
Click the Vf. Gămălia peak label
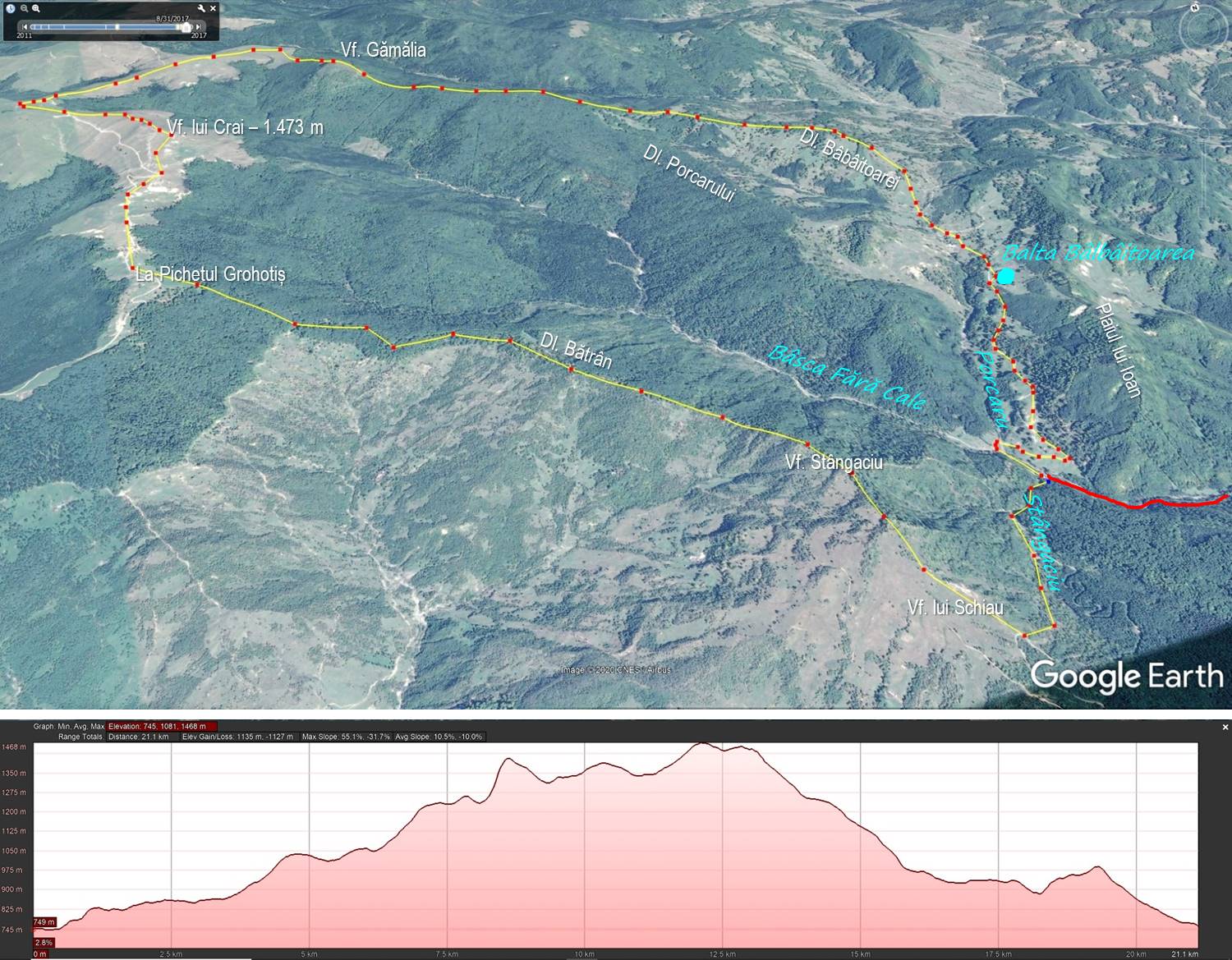(x=383, y=50)
